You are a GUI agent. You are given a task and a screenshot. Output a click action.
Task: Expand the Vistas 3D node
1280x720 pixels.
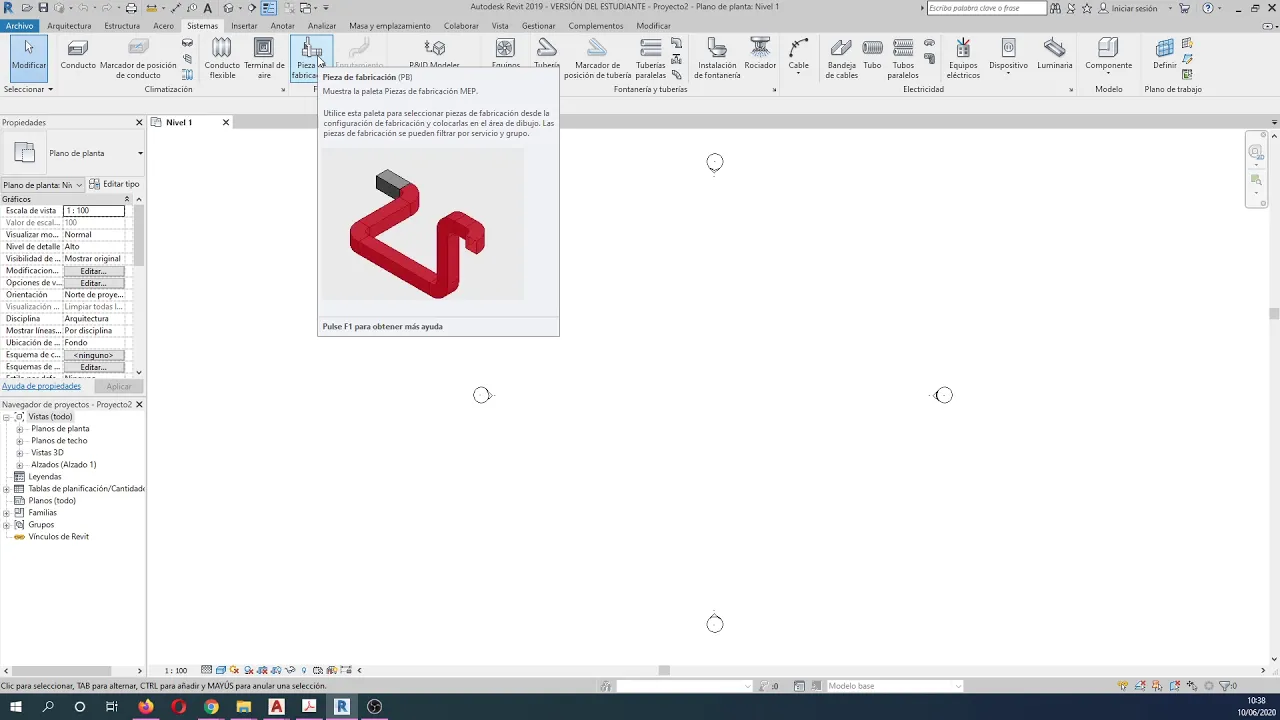pyautogui.click(x=19, y=453)
